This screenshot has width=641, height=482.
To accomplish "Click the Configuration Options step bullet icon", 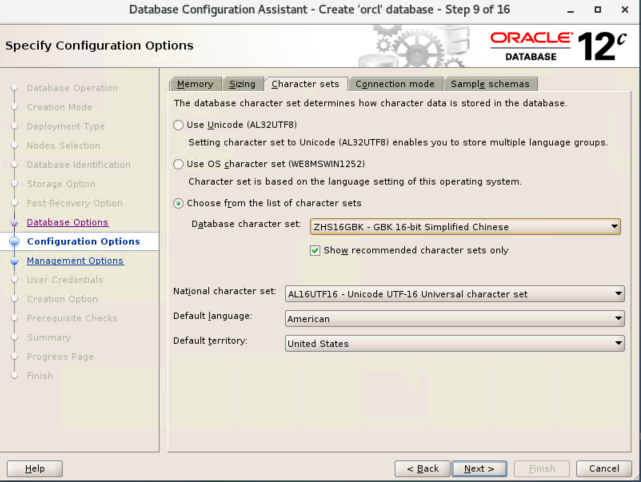I will click(14, 242).
